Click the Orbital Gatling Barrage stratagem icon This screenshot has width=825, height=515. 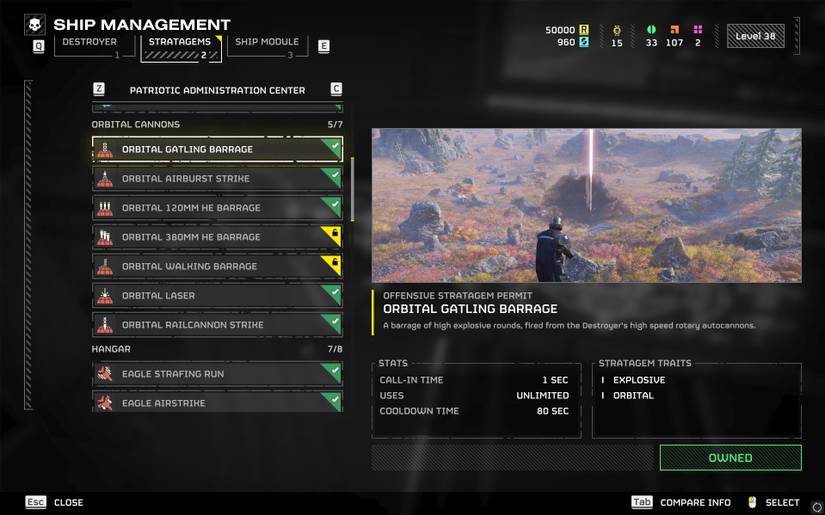(x=105, y=149)
